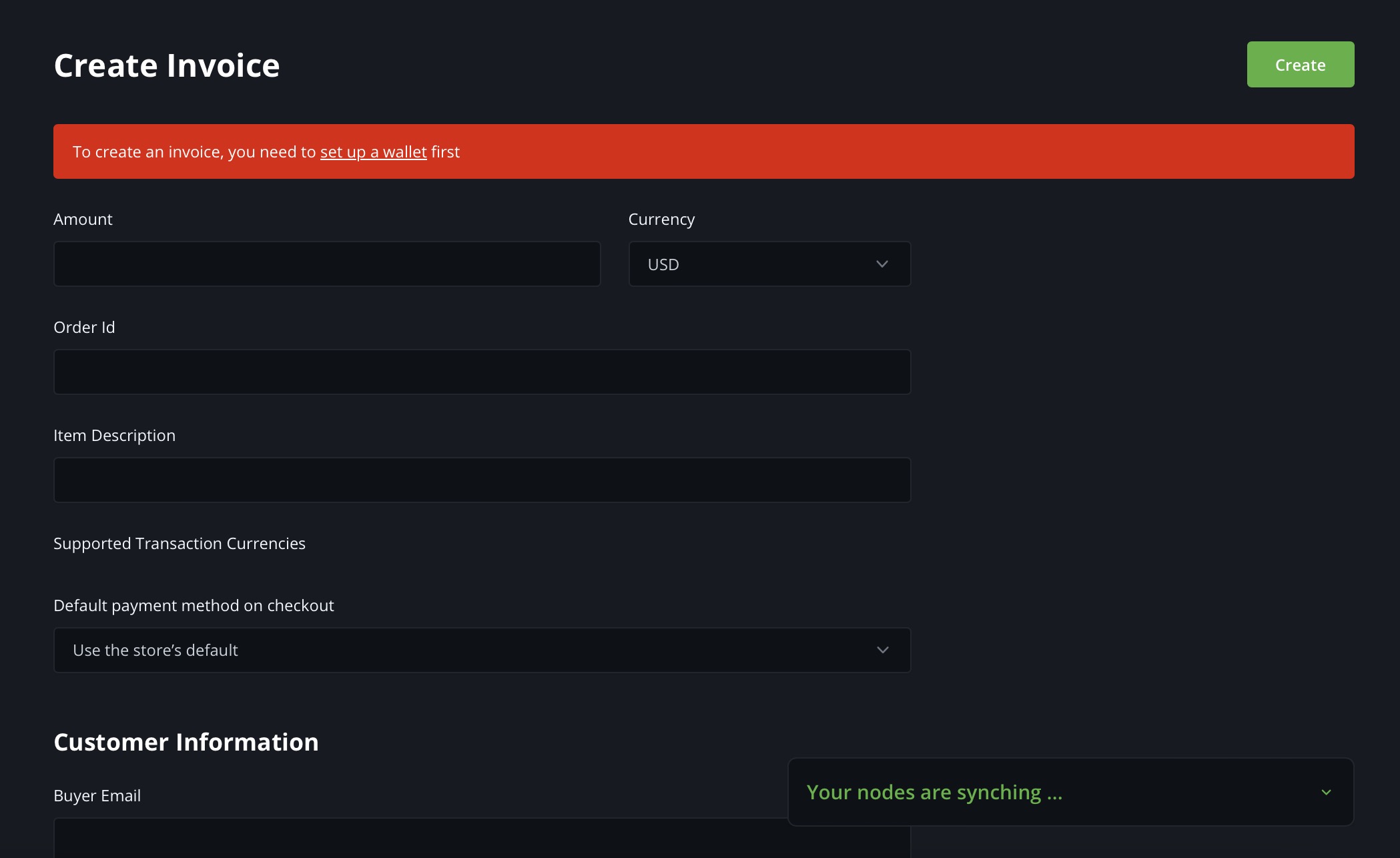Open the "set up a wallet" link
The image size is (1400, 858).
(x=373, y=151)
